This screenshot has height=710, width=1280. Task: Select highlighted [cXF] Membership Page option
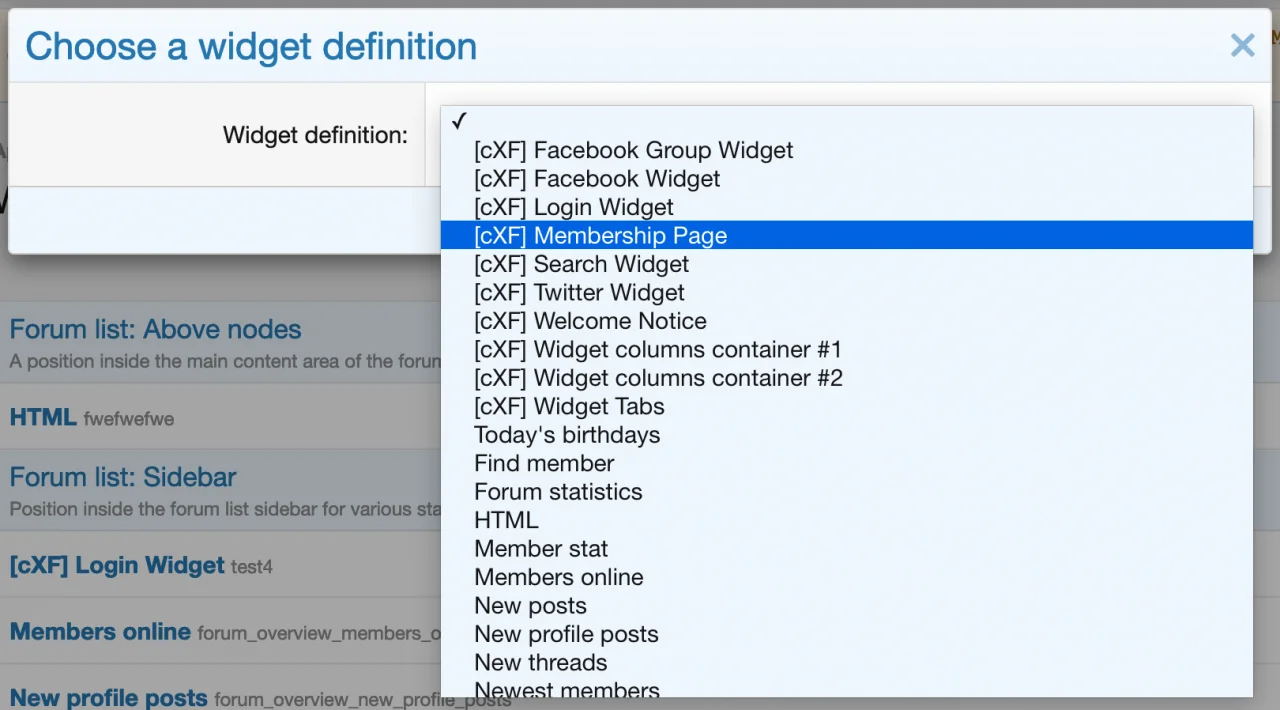tap(600, 236)
